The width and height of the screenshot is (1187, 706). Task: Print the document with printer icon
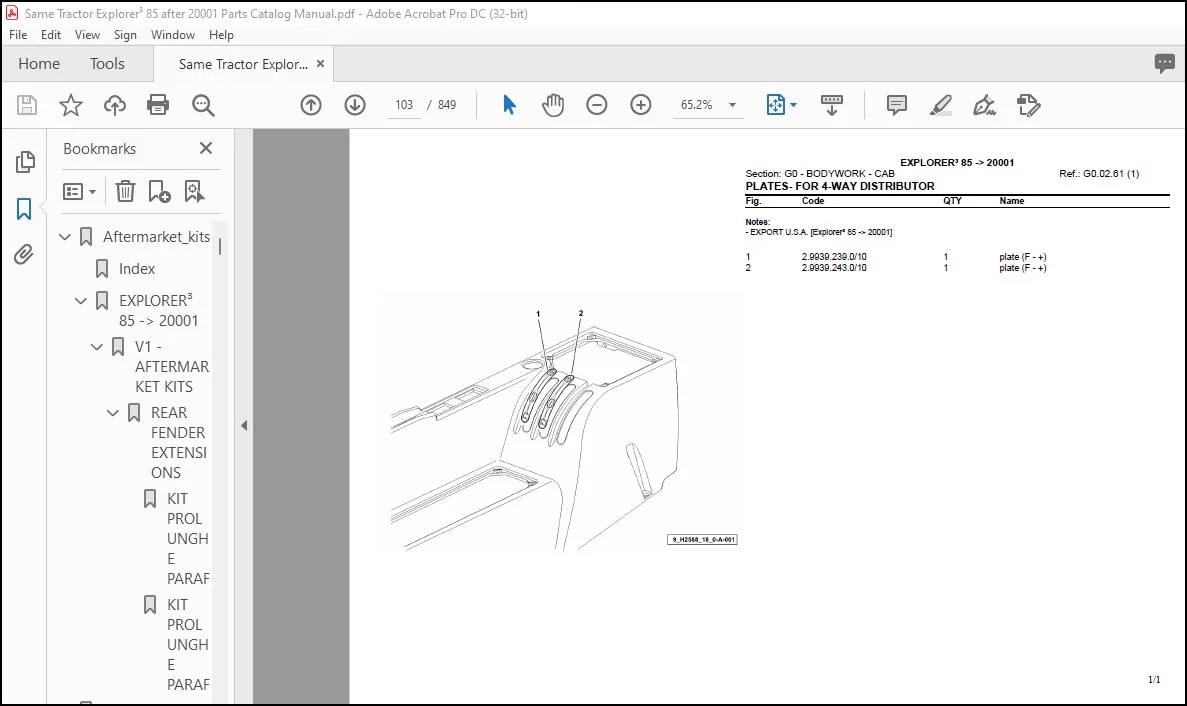point(157,104)
